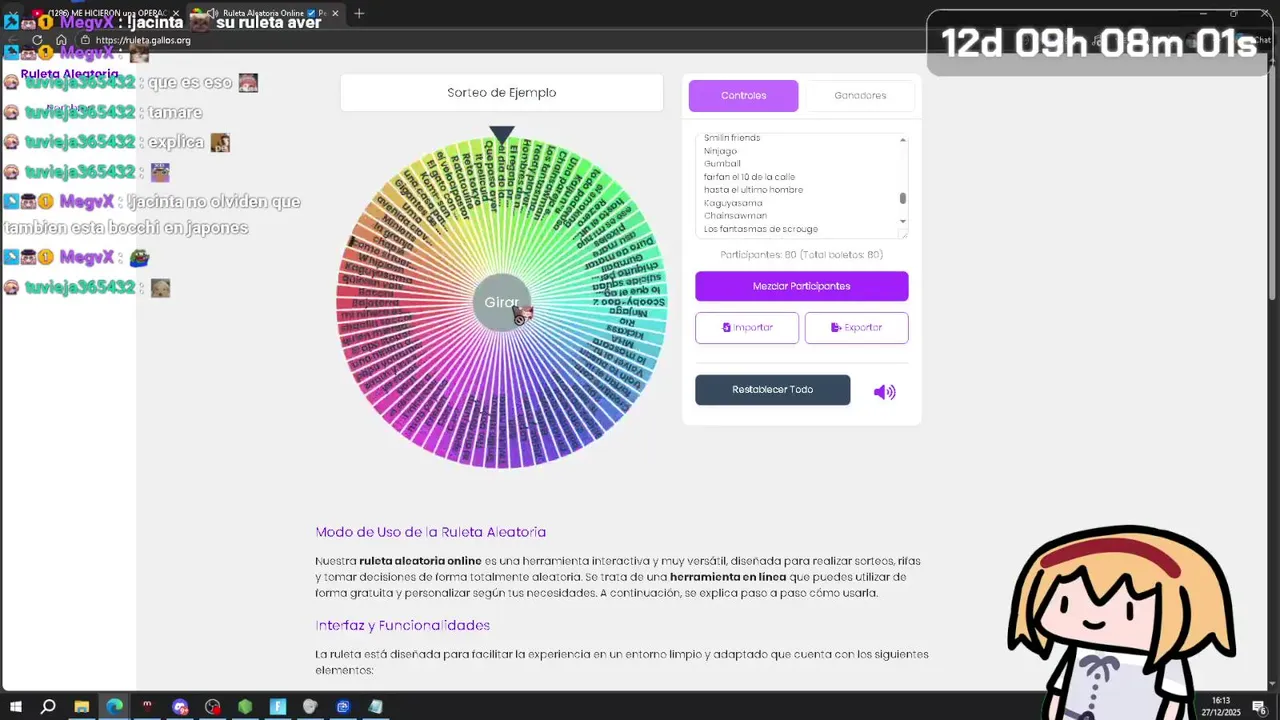The height and width of the screenshot is (720, 1280).
Task: Select 'Ninjago' in the participants list
Action: click(720, 151)
